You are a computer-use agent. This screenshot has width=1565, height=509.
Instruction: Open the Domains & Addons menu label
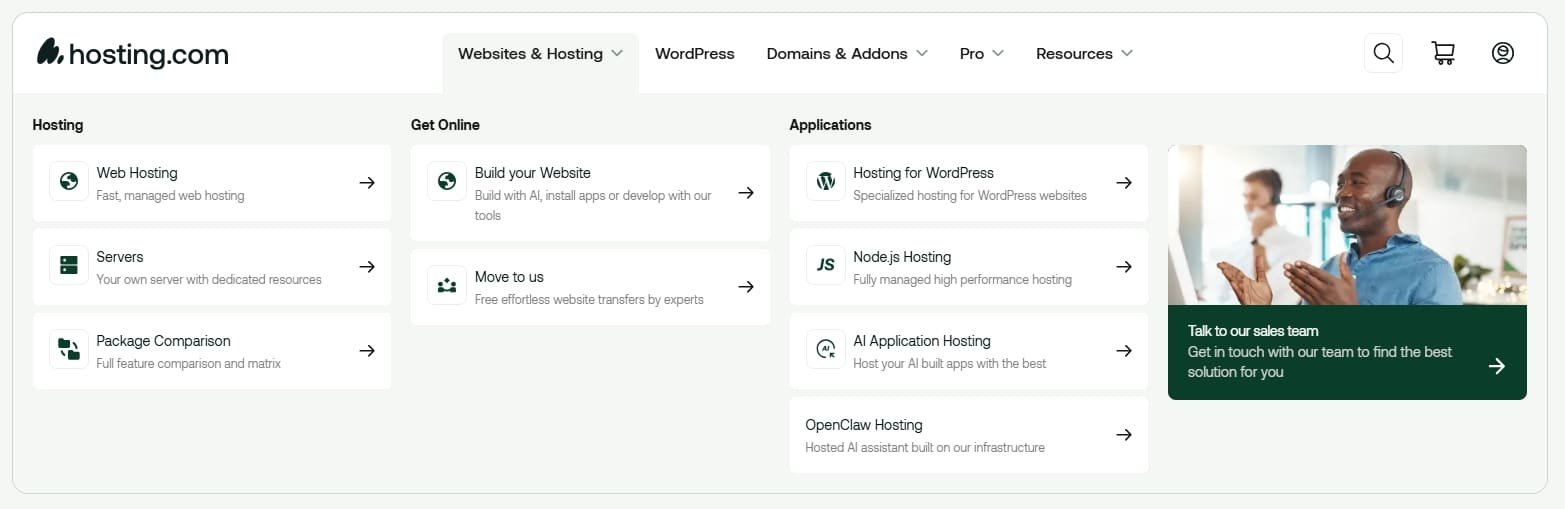pyautogui.click(x=837, y=54)
